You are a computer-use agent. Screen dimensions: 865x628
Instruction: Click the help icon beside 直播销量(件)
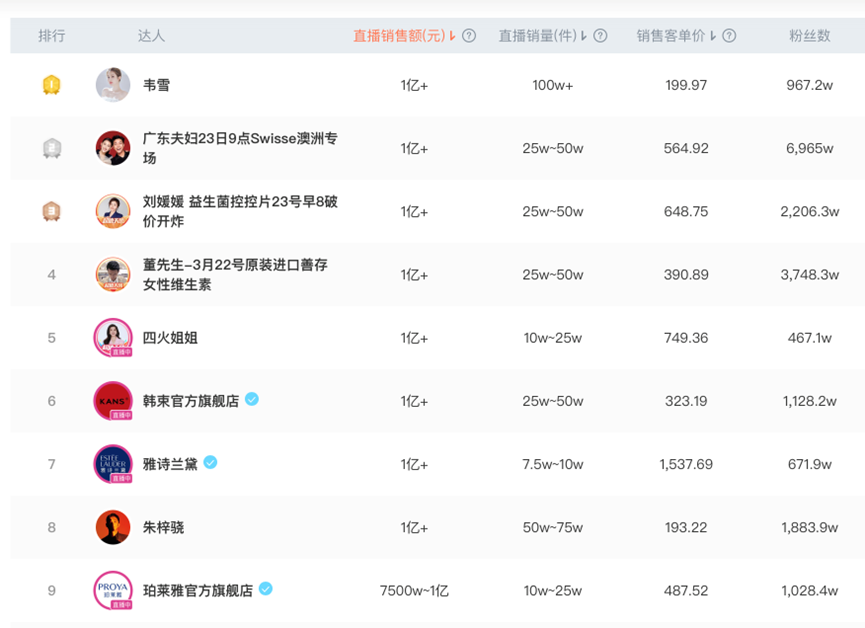click(600, 36)
